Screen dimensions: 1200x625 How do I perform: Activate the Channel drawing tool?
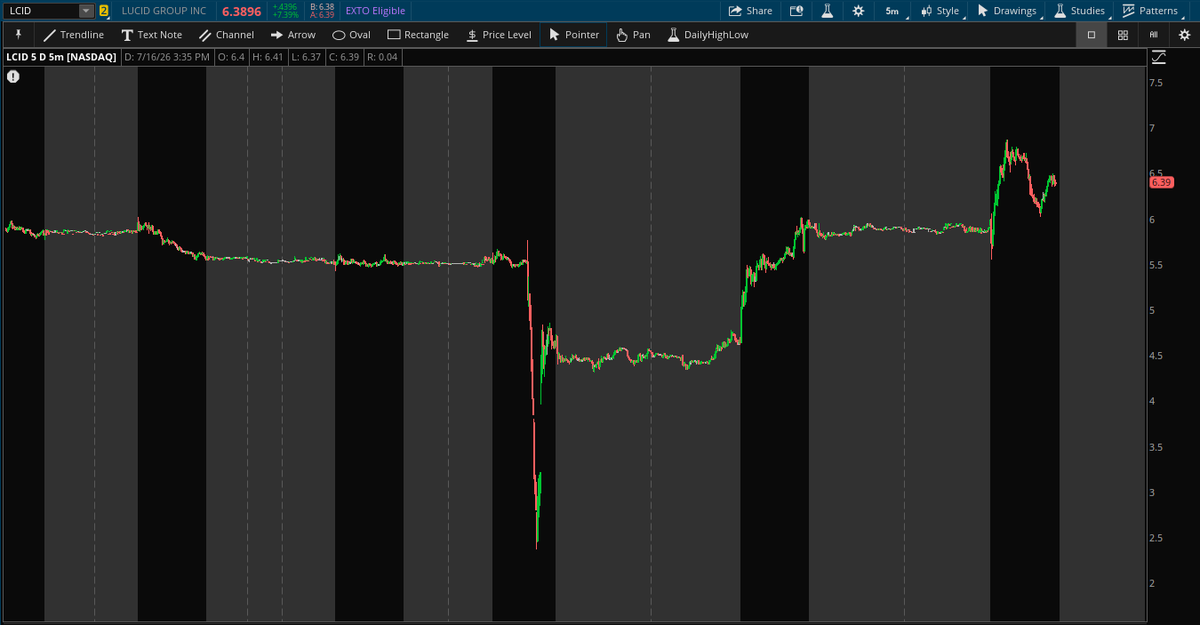226,34
